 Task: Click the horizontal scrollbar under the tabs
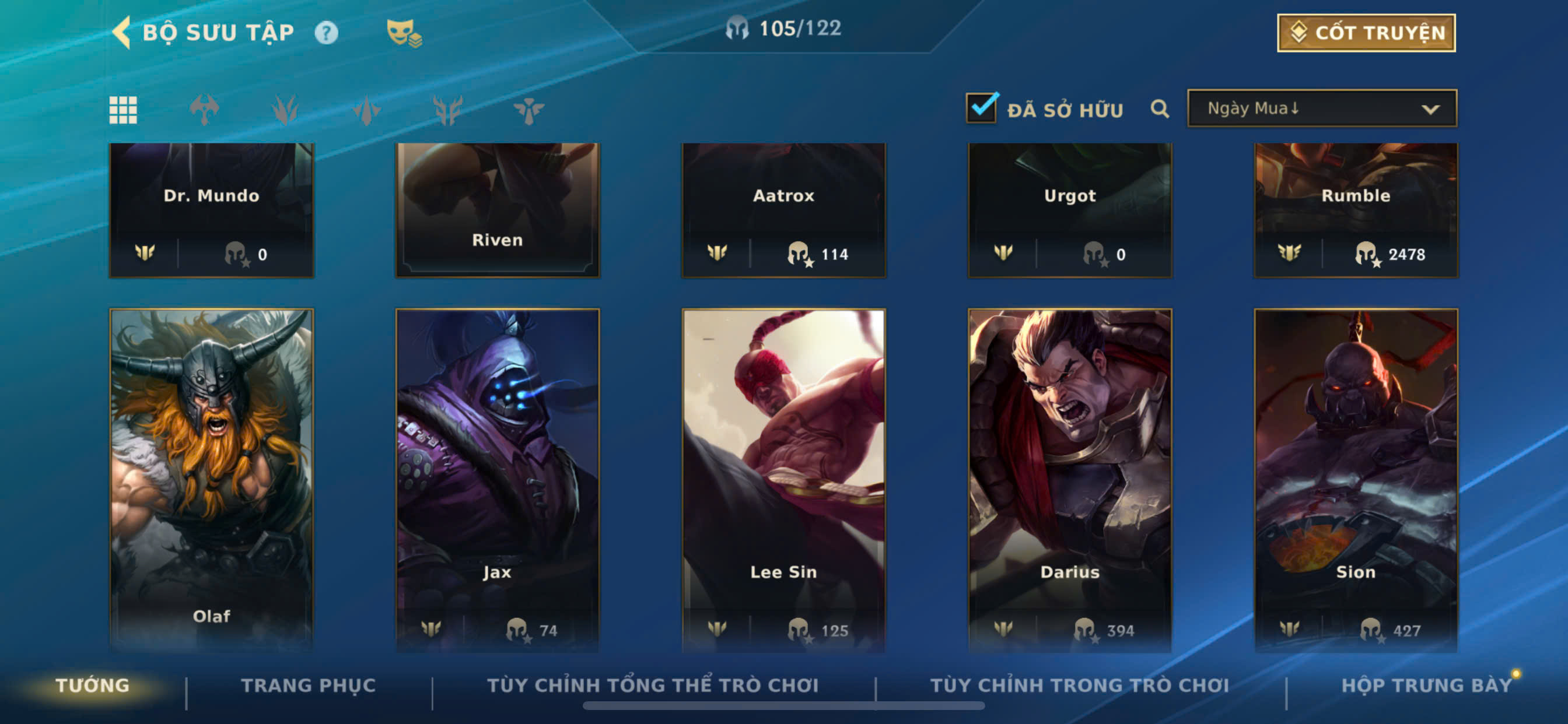783,706
